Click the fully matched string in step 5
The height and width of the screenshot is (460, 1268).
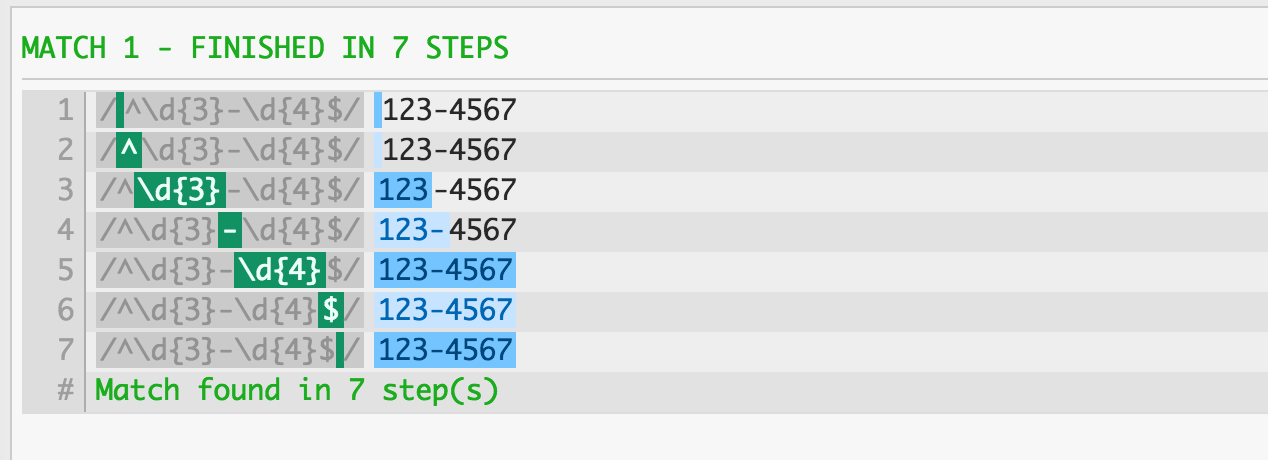click(445, 270)
